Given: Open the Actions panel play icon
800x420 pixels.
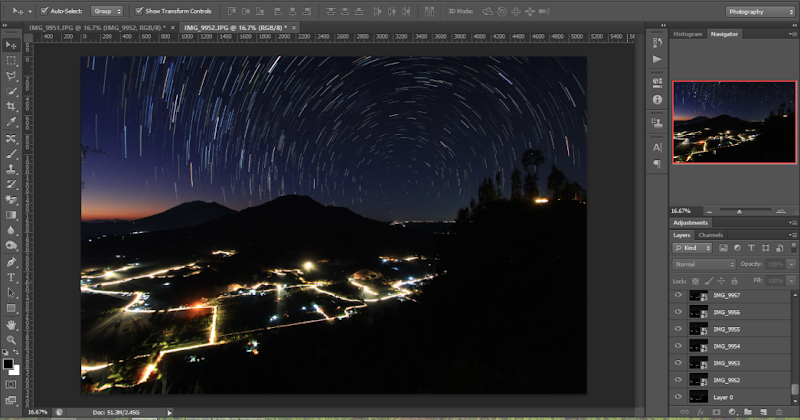Looking at the screenshot, I should tap(657, 59).
